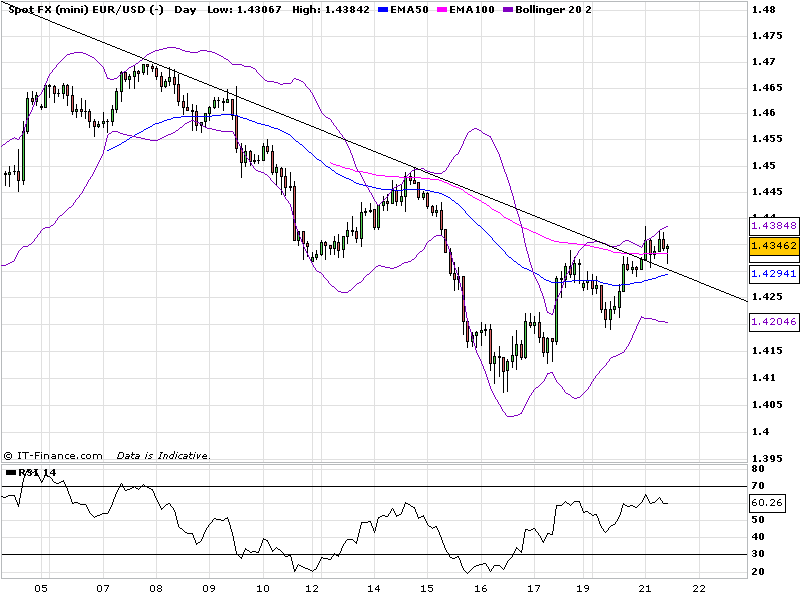Image resolution: width=800 pixels, height=600 pixels.
Task: Click the date axis label 16
Action: (x=481, y=588)
